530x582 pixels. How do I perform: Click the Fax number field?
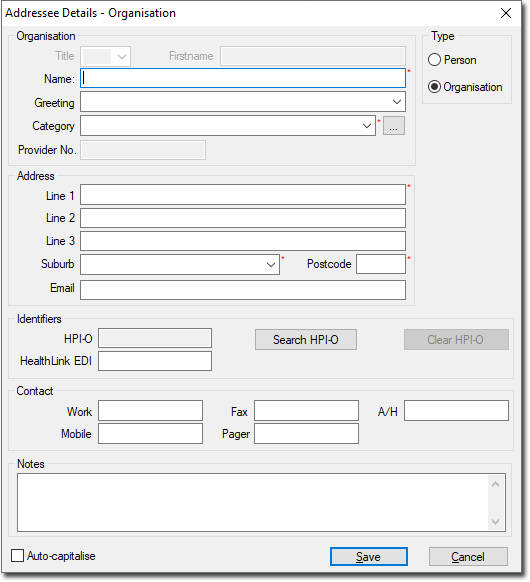306,411
